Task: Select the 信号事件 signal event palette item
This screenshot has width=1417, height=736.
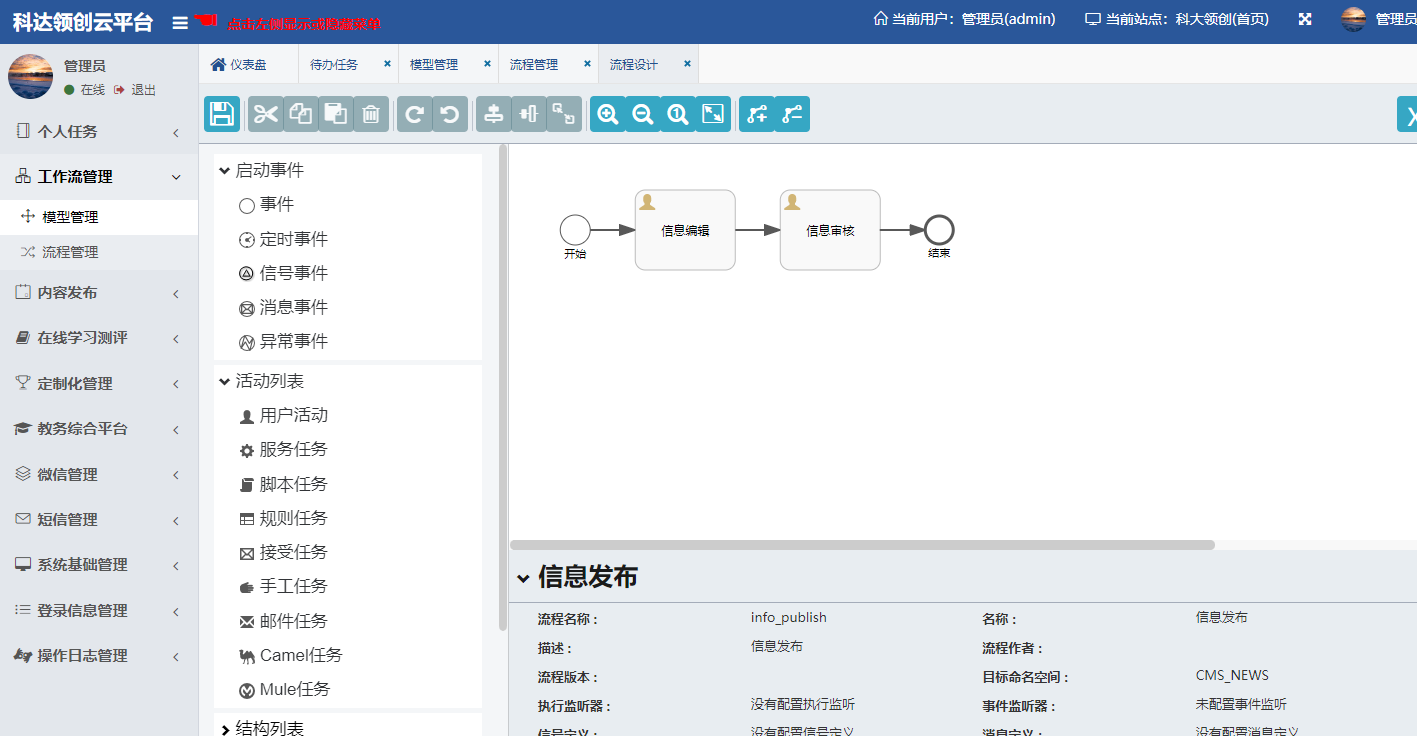Action: click(283, 273)
